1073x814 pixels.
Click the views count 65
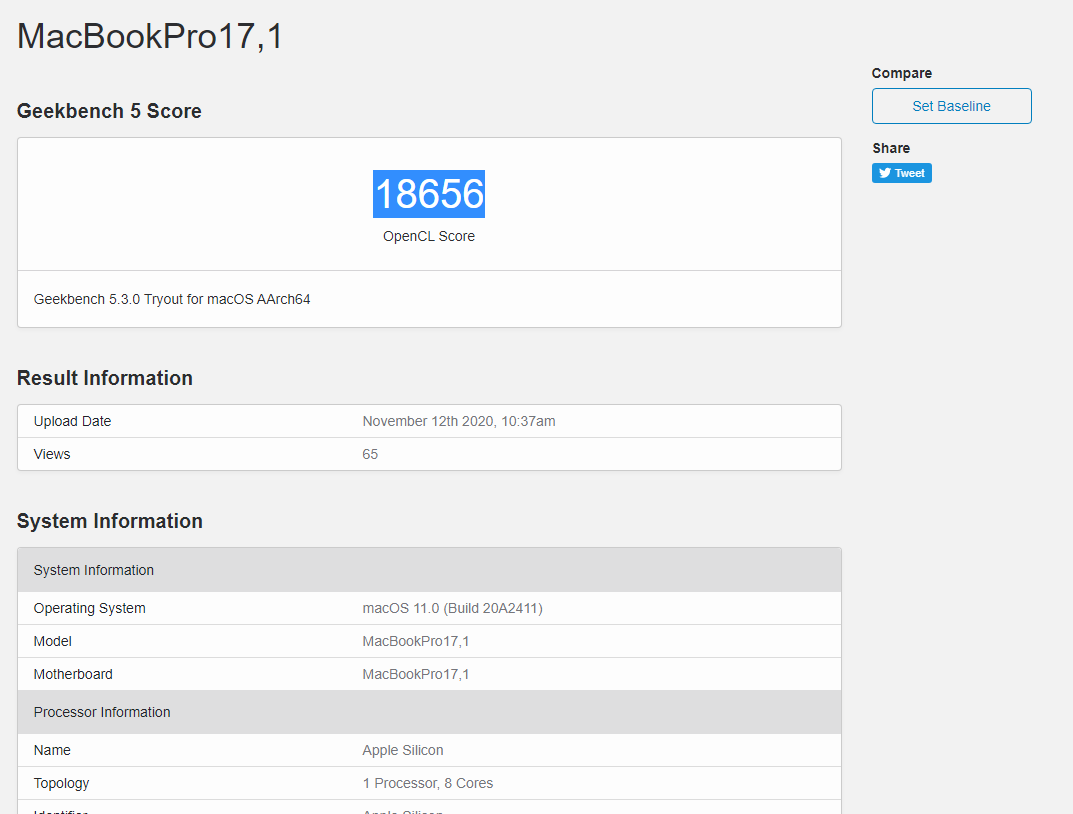370,454
